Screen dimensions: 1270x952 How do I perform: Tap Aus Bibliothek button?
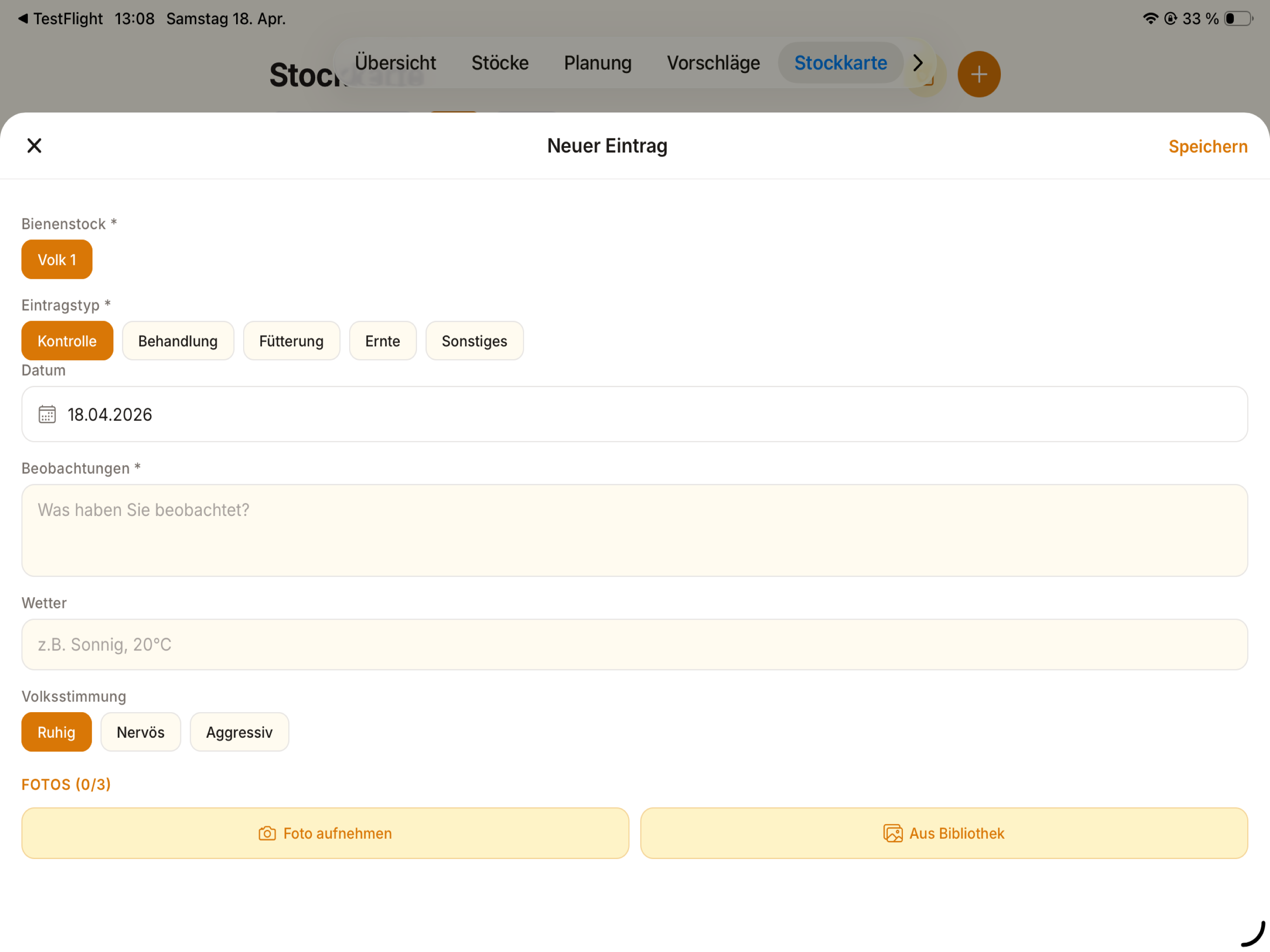(944, 833)
